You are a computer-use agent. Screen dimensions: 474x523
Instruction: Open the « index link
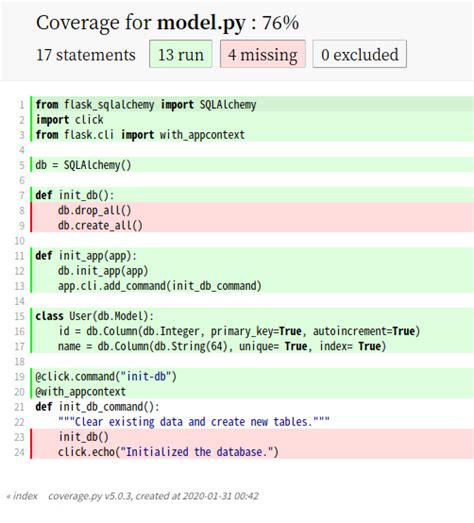click(x=22, y=496)
